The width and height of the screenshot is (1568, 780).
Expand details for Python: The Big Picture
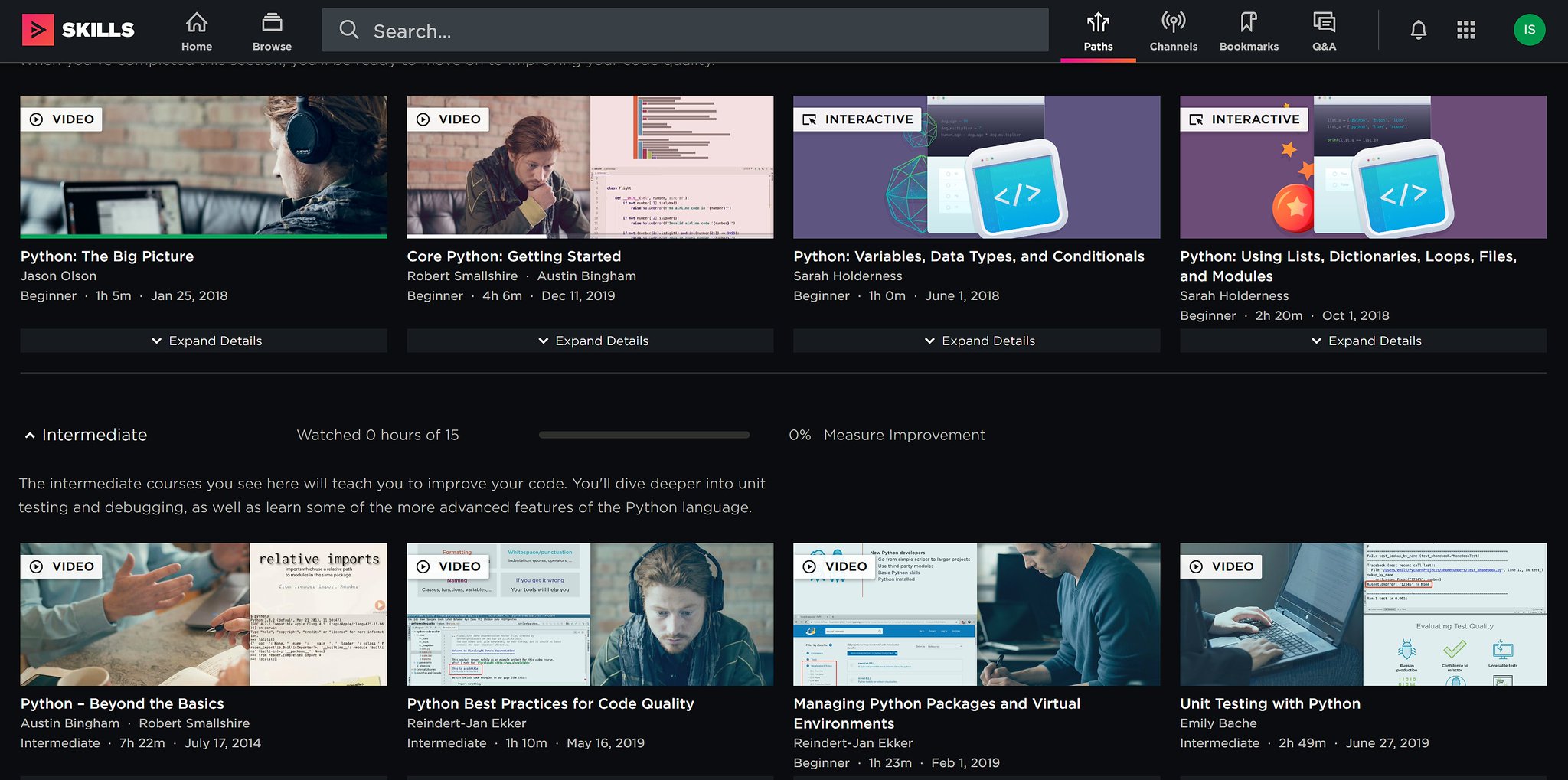(x=204, y=341)
